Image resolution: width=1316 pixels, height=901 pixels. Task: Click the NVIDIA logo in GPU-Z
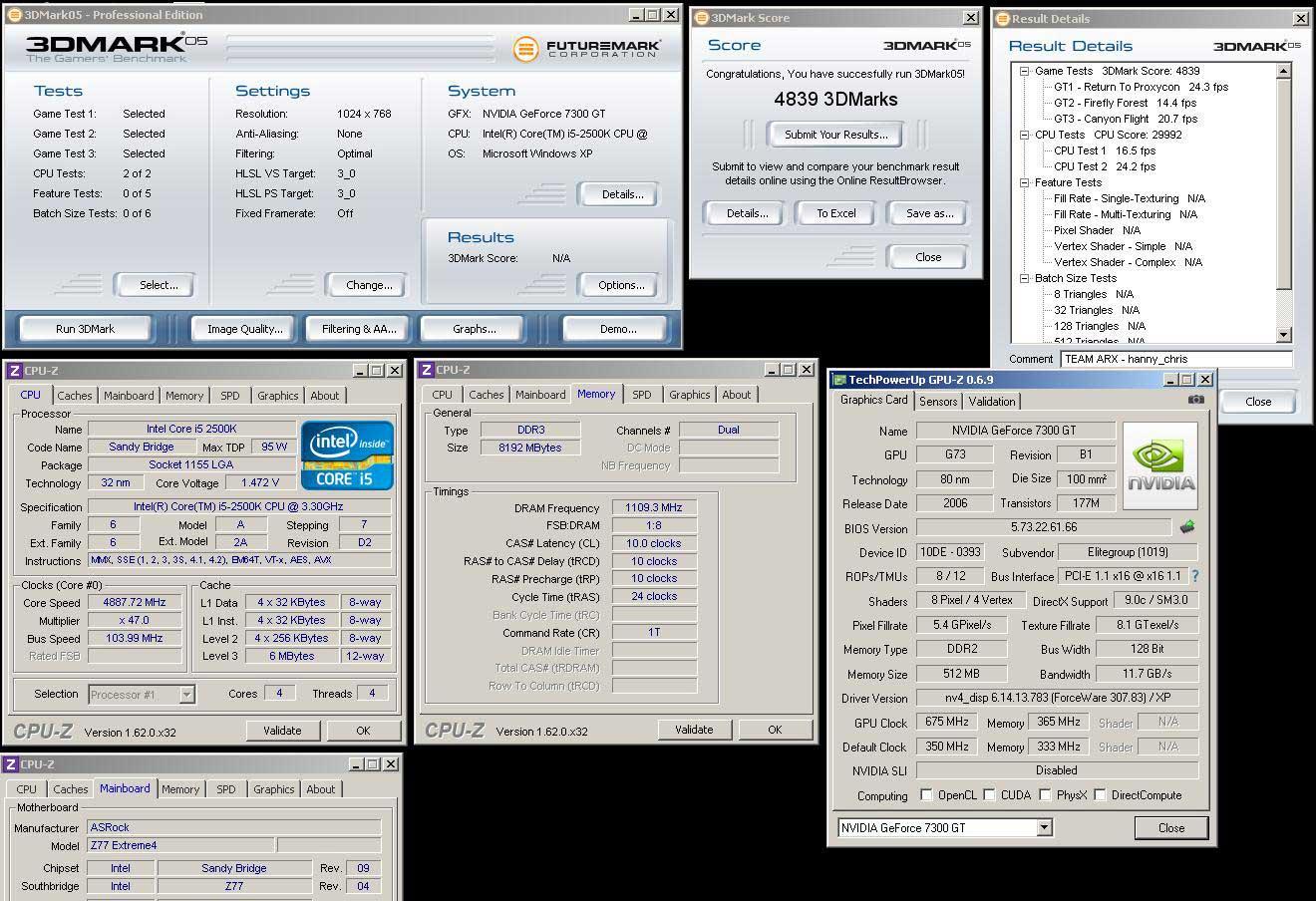coord(1160,466)
